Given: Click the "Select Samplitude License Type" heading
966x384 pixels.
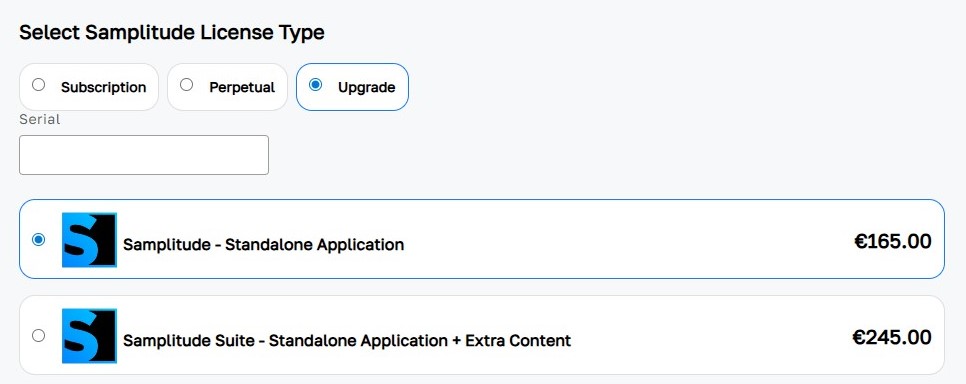Looking at the screenshot, I should coord(172,32).
